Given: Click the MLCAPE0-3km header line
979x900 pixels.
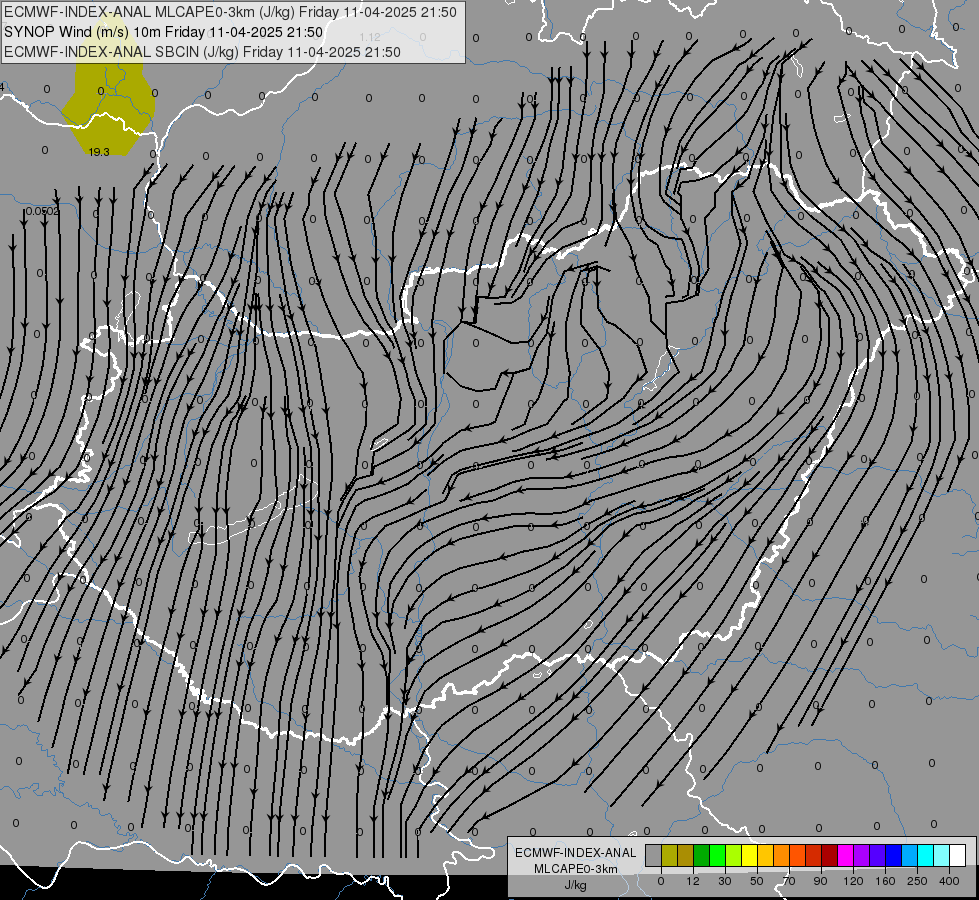Looking at the screenshot, I should (230, 12).
